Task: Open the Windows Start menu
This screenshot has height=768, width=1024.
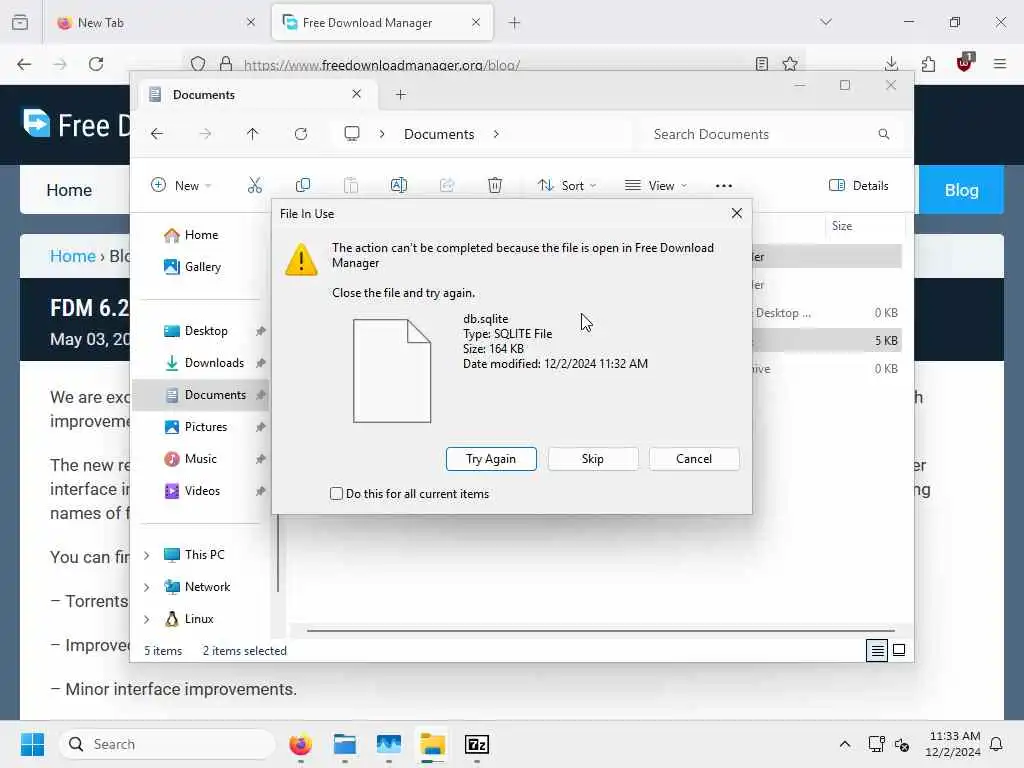Action: tap(32, 744)
